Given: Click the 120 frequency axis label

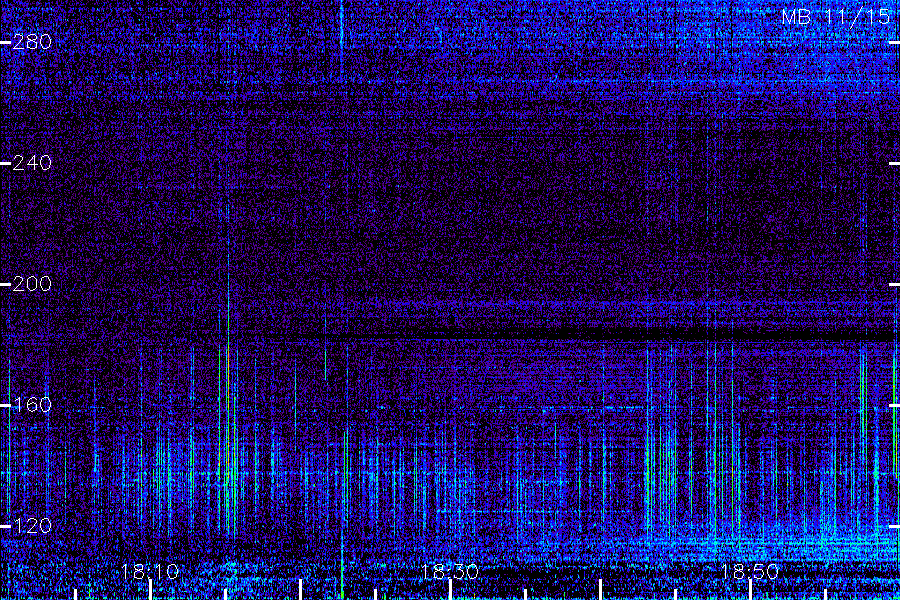Looking at the screenshot, I should (32, 526).
